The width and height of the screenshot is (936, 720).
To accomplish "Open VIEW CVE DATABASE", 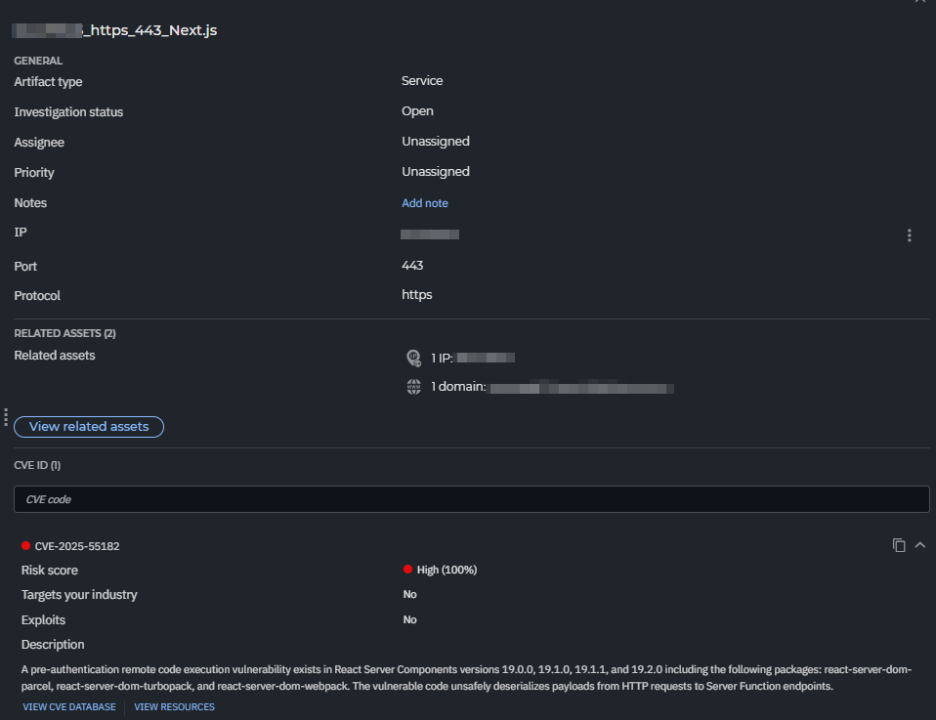I will pyautogui.click(x=68, y=706).
